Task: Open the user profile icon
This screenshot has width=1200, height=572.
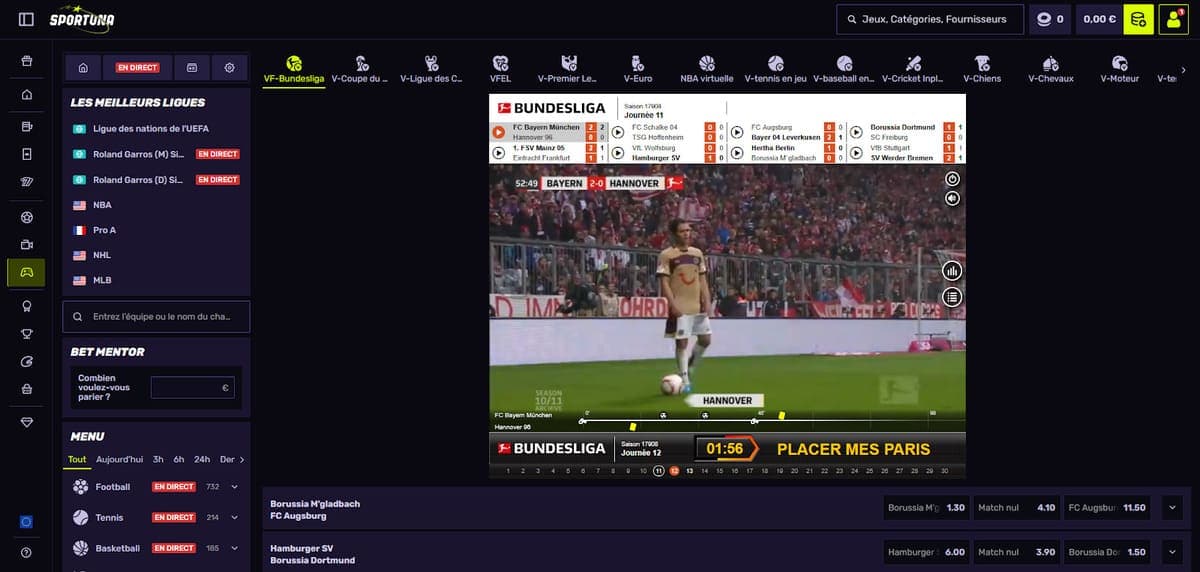Action: 1174,19
